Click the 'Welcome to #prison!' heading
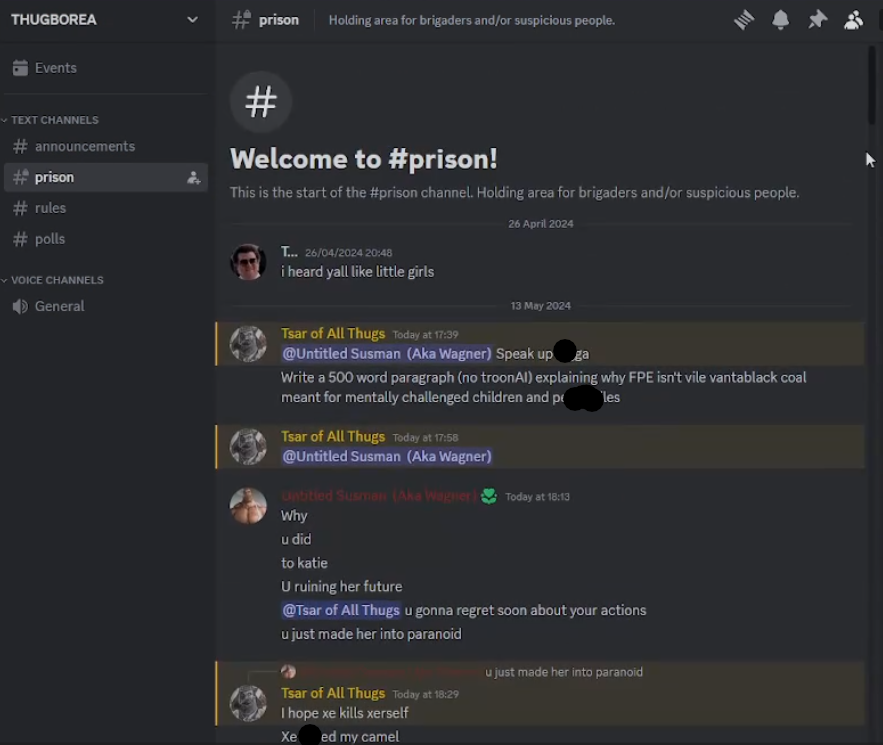 [x=364, y=159]
